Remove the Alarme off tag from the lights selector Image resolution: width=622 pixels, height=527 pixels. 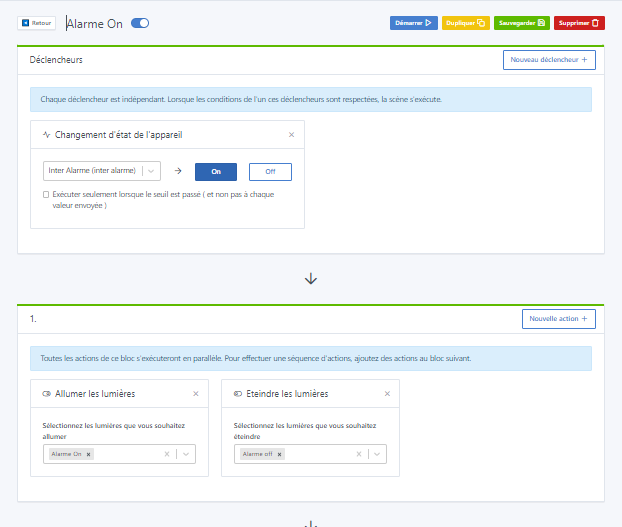point(279,454)
